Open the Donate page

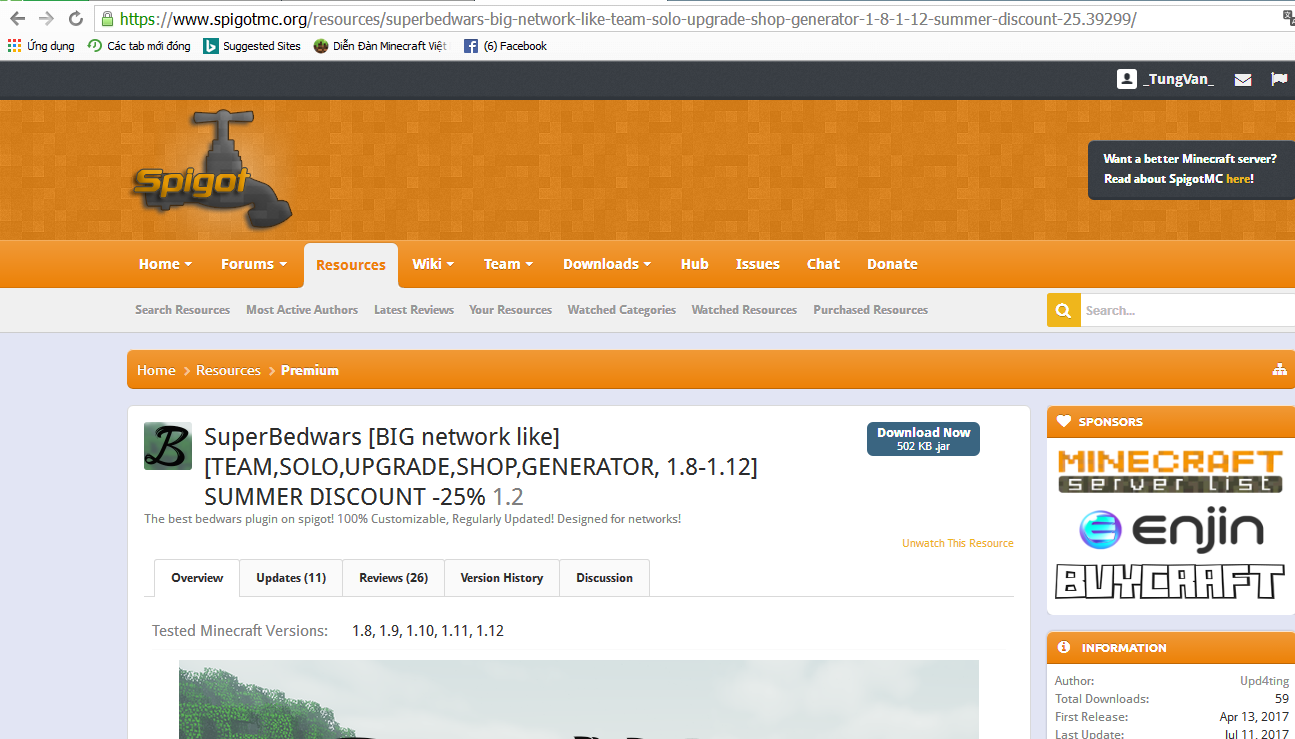pos(892,264)
